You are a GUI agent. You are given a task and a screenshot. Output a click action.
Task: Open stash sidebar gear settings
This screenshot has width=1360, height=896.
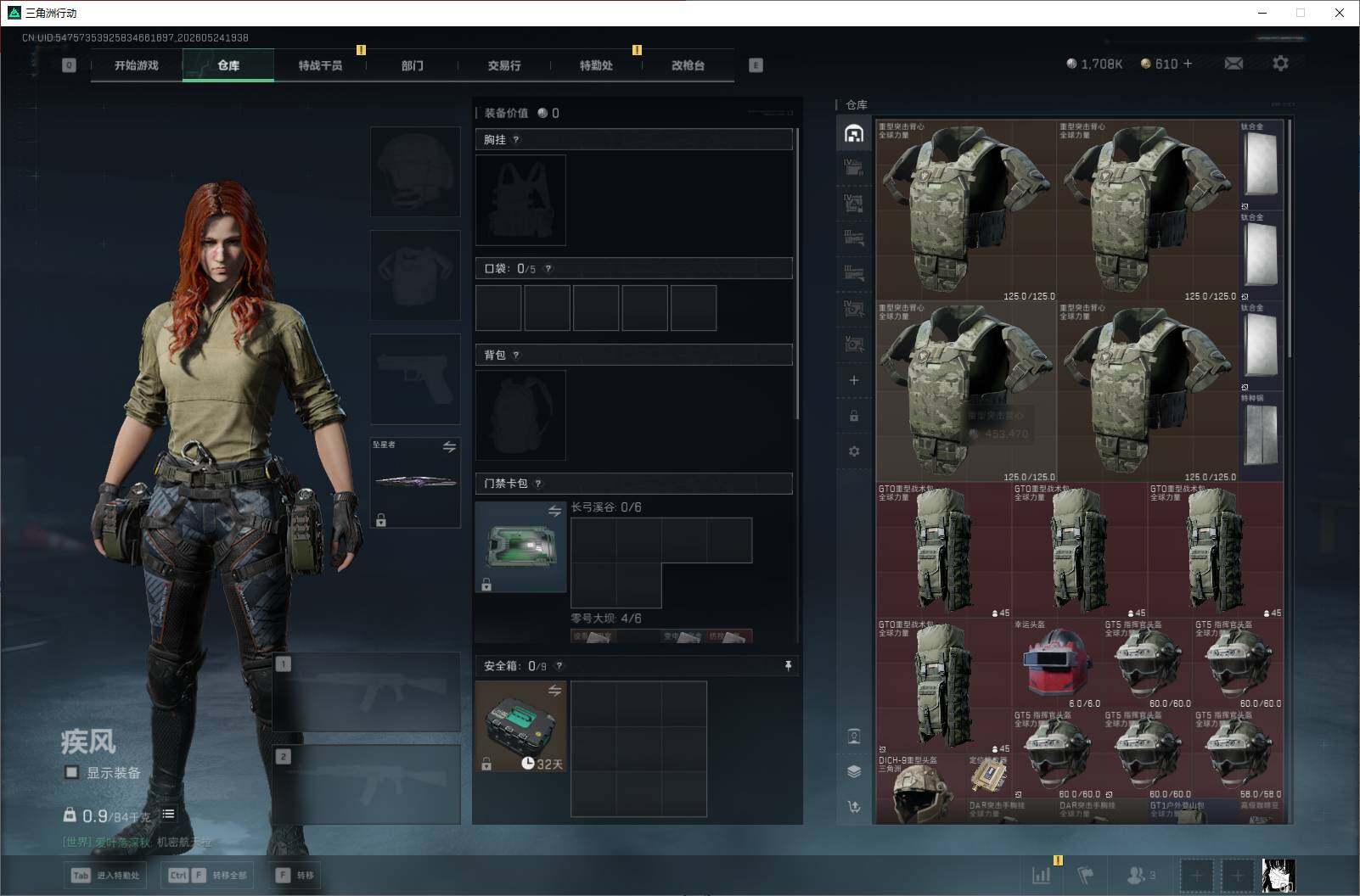pos(854,451)
